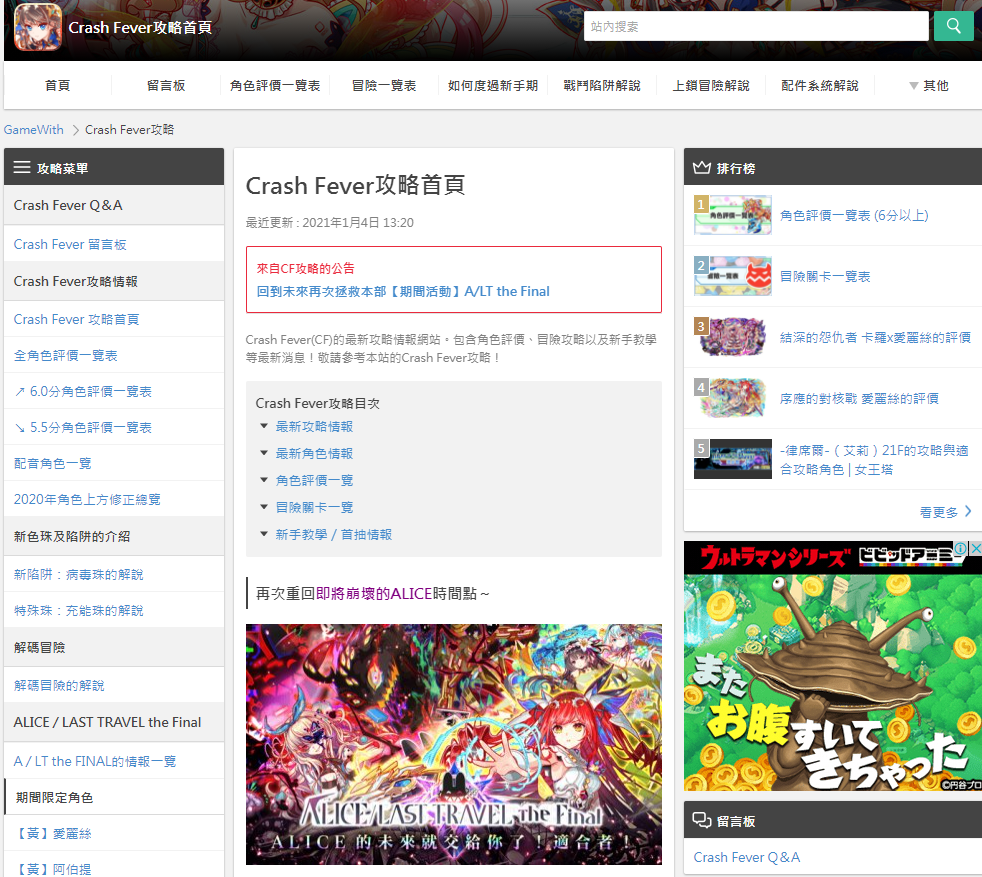Expand 最新攻略情報 in the contents list
Screen dimensions: 982x877
(x=314, y=427)
